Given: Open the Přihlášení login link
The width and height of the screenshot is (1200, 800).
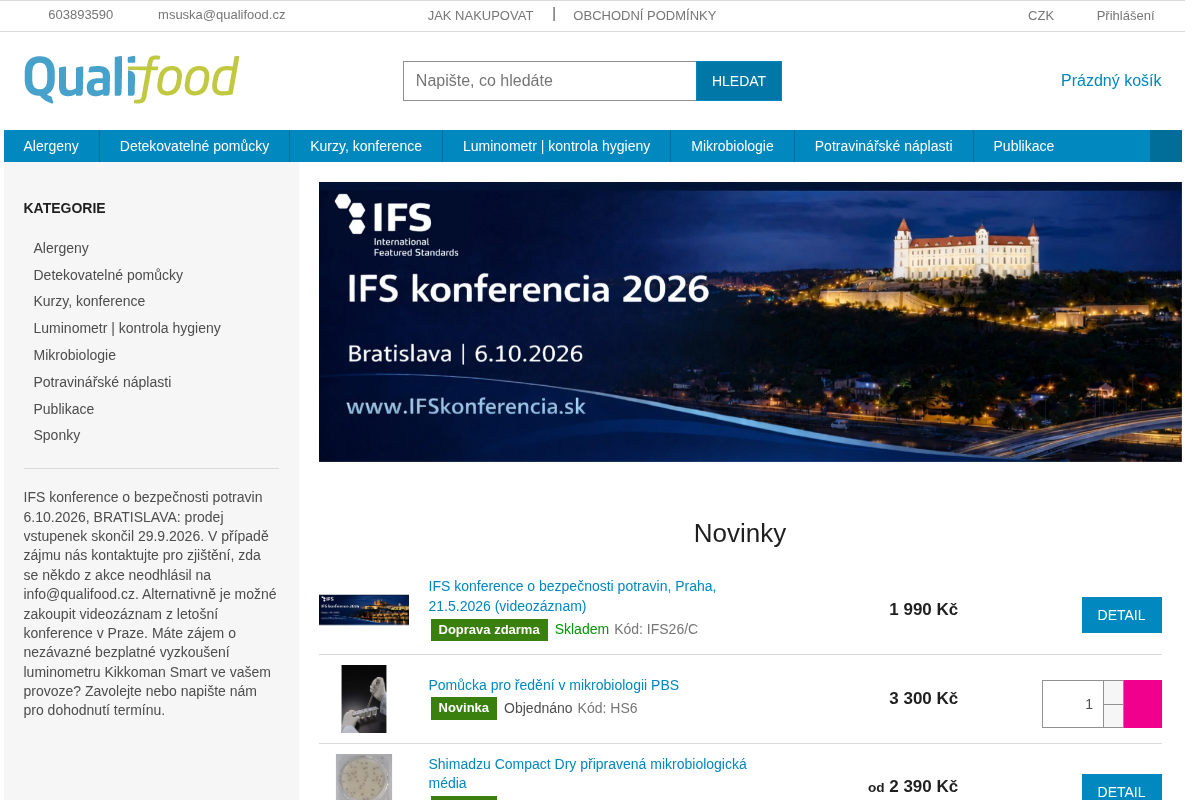Looking at the screenshot, I should pyautogui.click(x=1125, y=15).
